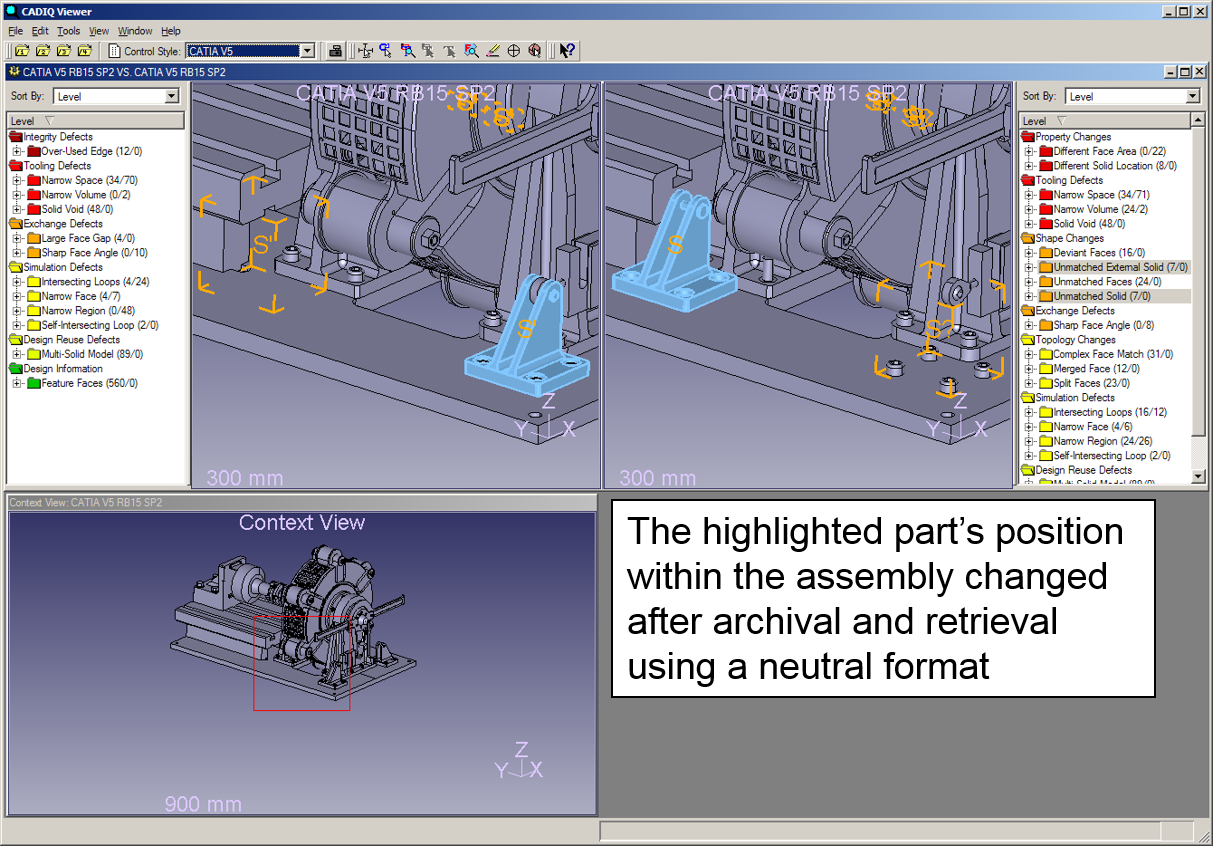Activate the context help arrow icon
The width and height of the screenshot is (1213, 846).
pos(567,50)
